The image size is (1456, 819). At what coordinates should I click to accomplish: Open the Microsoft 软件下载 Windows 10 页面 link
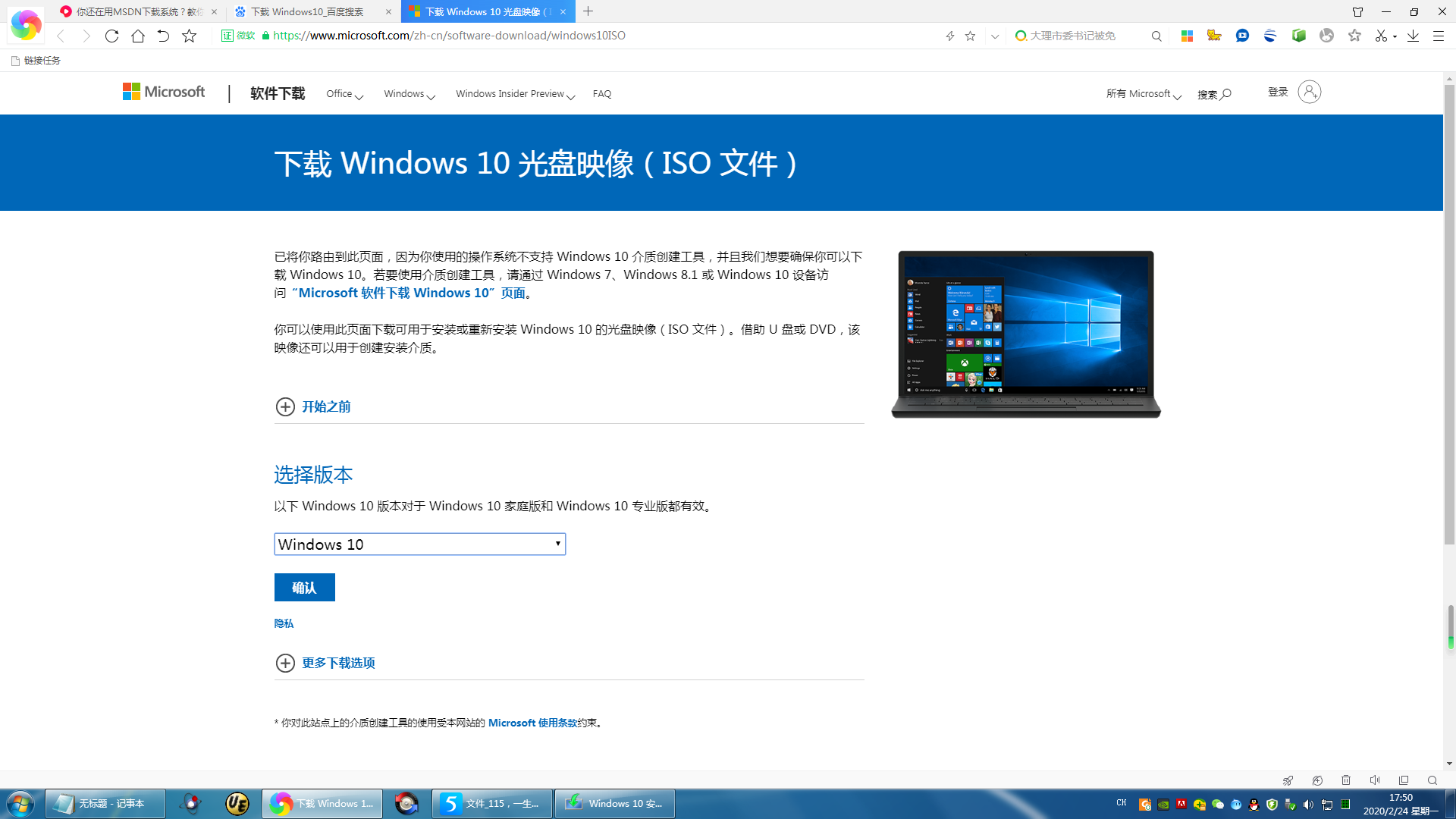(x=409, y=293)
